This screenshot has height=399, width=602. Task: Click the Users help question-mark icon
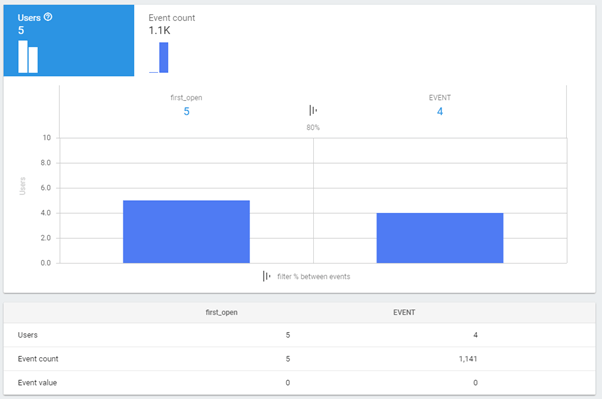point(48,17)
